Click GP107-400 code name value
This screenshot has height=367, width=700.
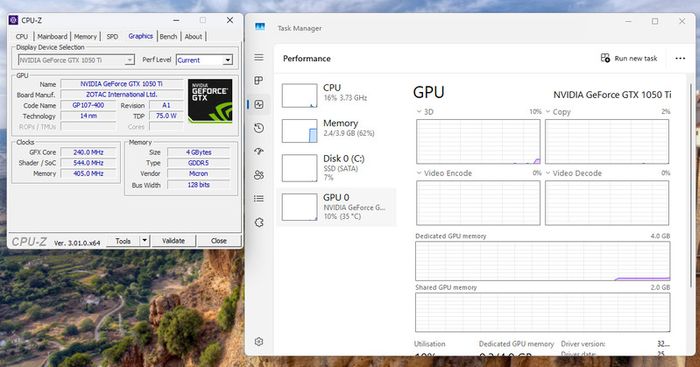click(88, 105)
